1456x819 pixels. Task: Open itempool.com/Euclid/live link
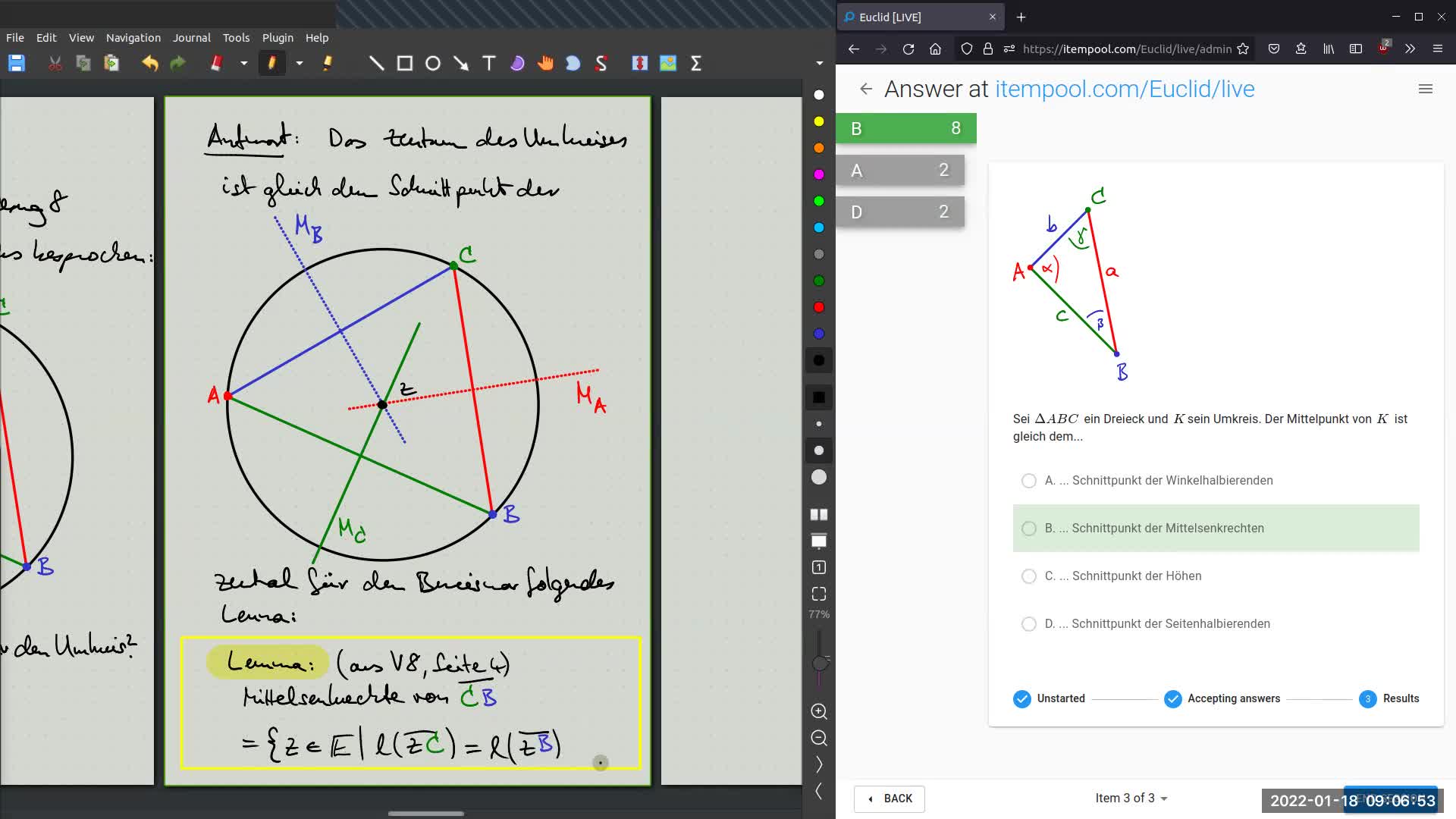(x=1124, y=88)
